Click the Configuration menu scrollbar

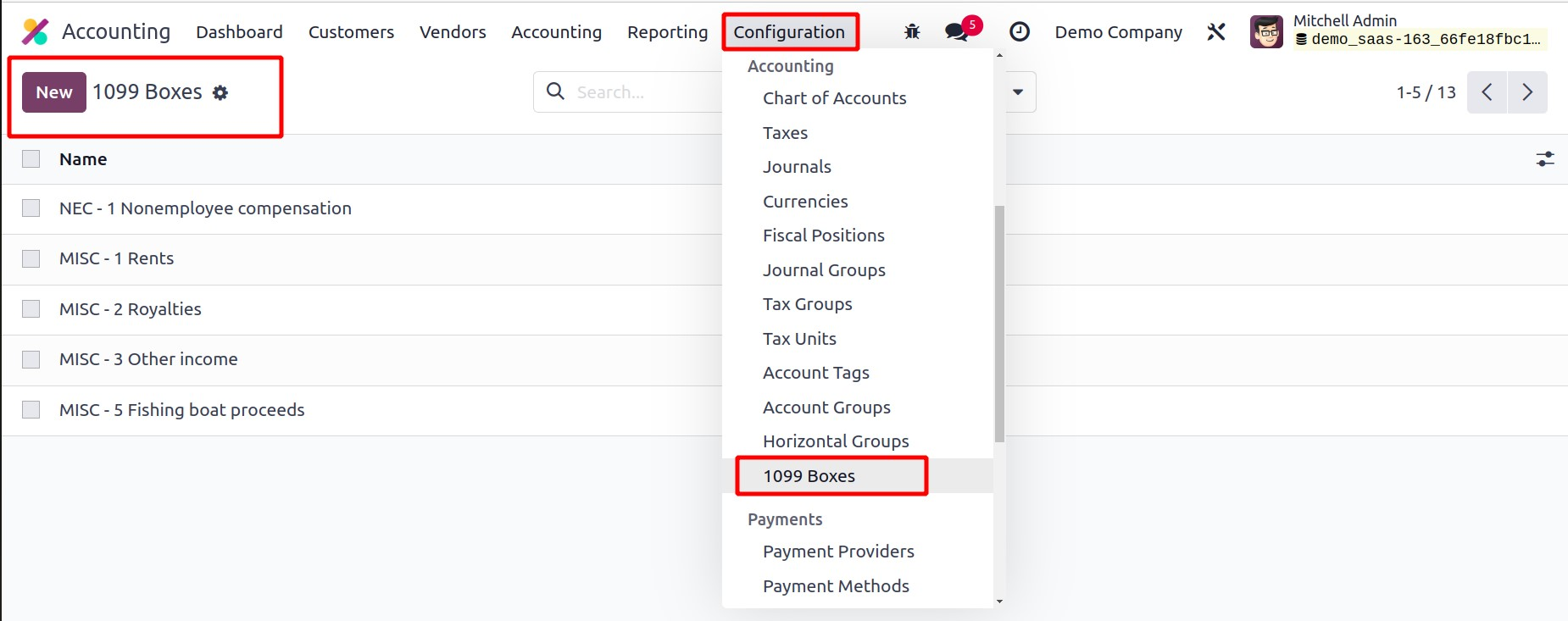click(x=999, y=322)
